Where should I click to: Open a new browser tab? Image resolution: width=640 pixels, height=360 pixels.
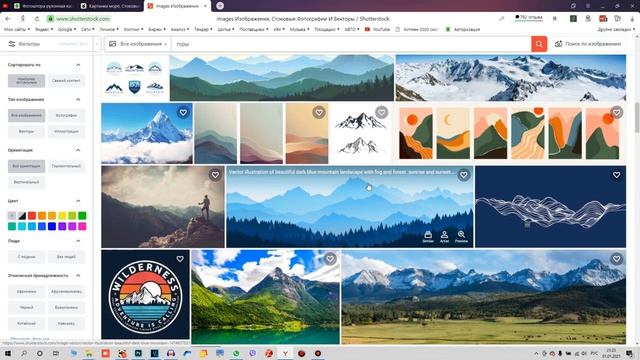pyautogui.click(x=220, y=6)
